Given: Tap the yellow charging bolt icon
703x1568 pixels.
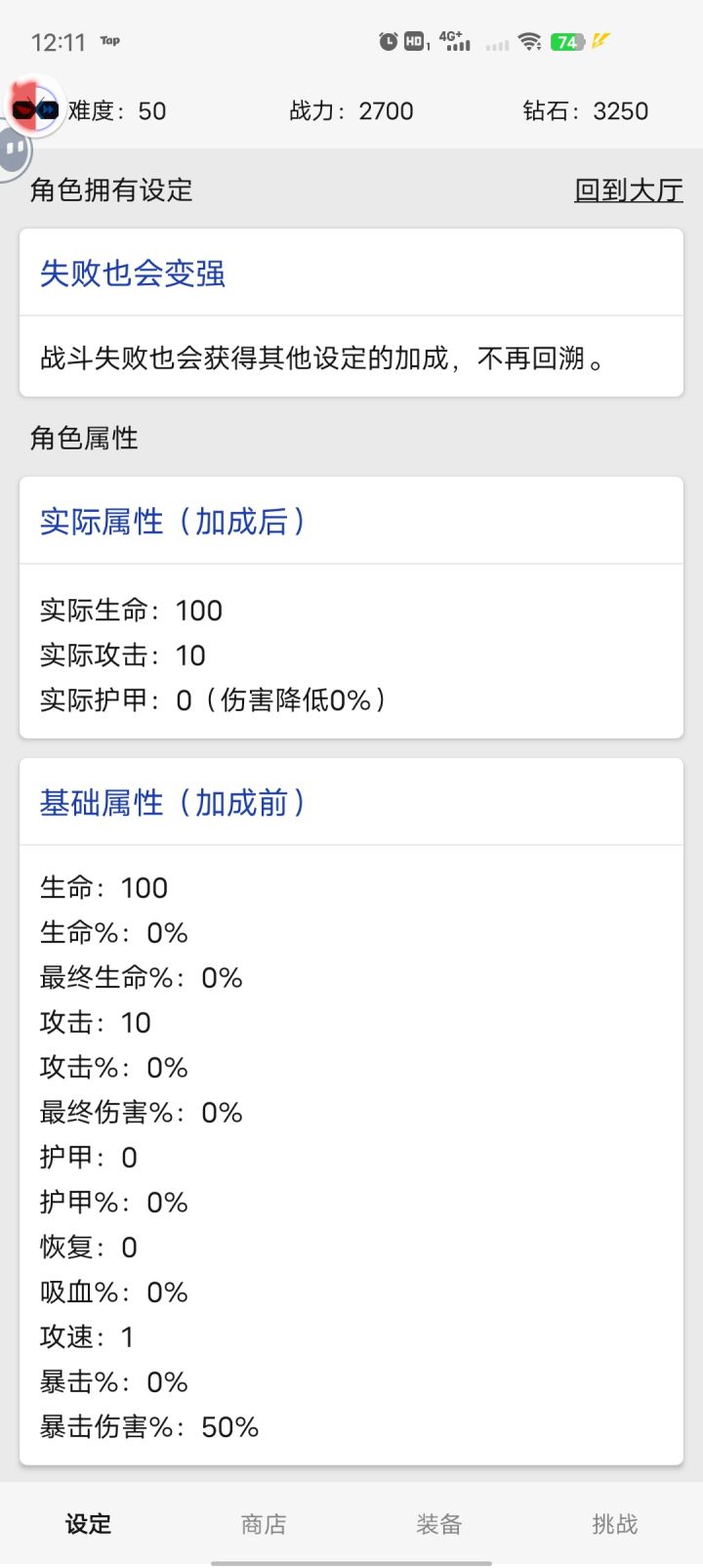Looking at the screenshot, I should click(600, 41).
